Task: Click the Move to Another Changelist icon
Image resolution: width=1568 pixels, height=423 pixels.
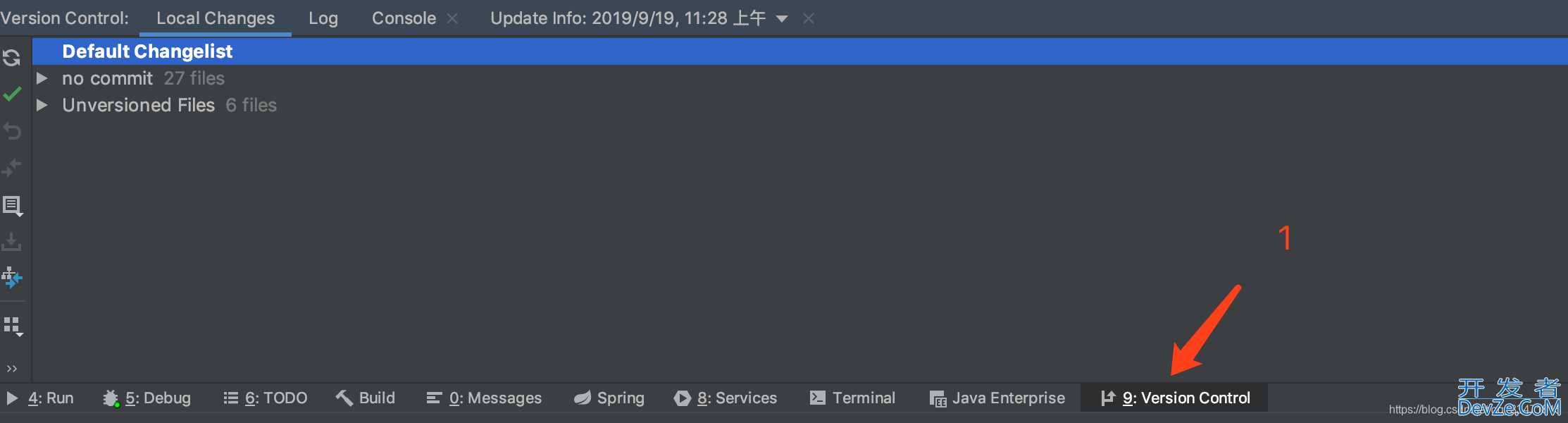Action: point(12,278)
